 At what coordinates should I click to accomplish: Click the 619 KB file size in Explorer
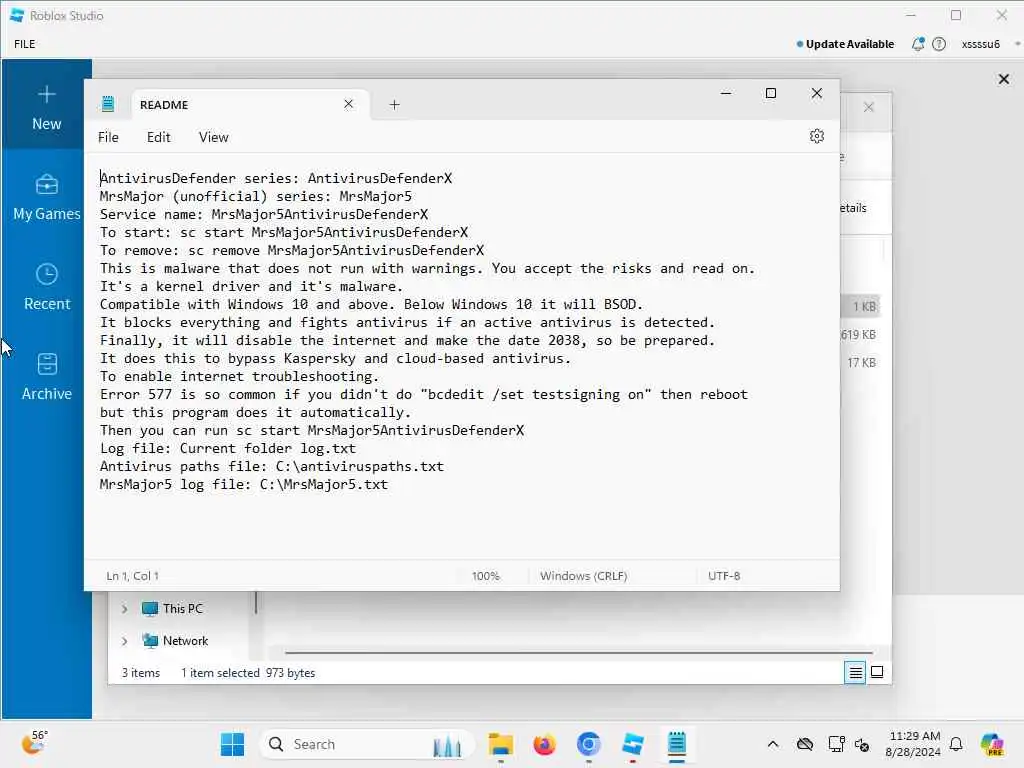(858, 334)
